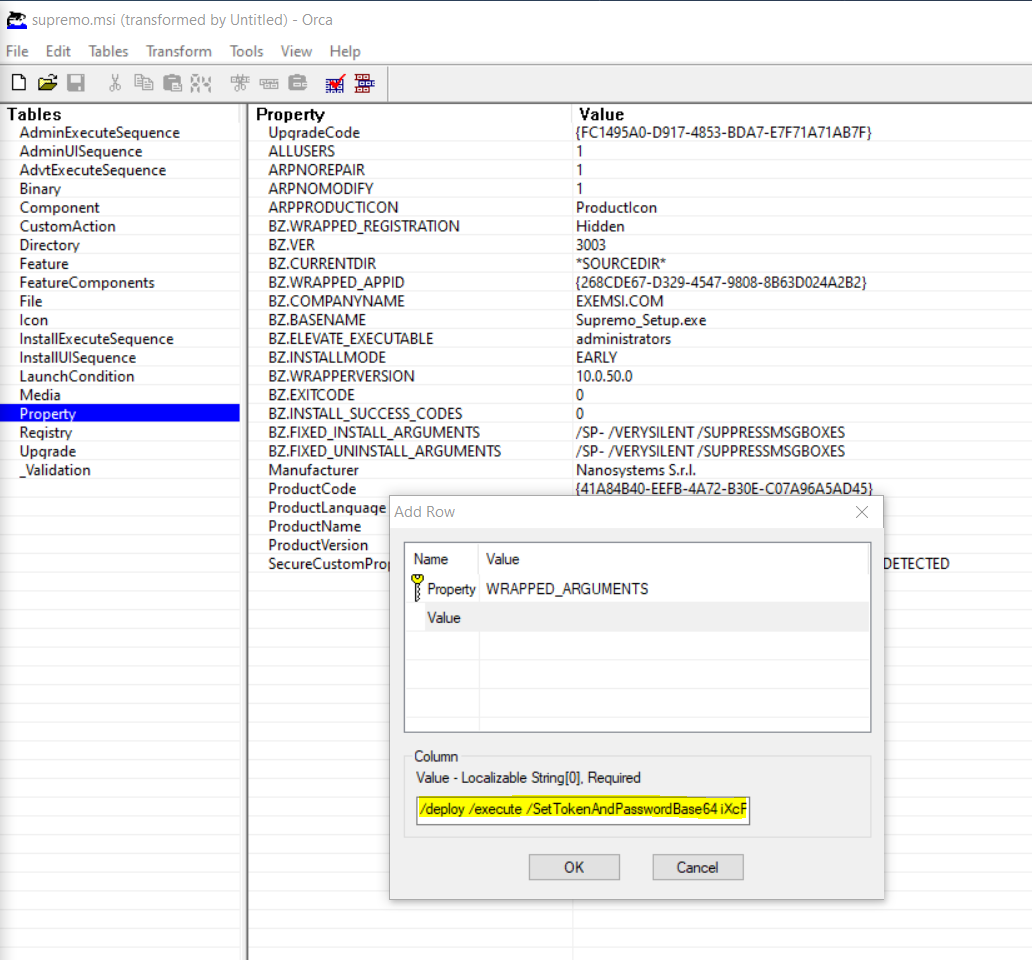Click the Save floppy disk icon

tap(76, 82)
